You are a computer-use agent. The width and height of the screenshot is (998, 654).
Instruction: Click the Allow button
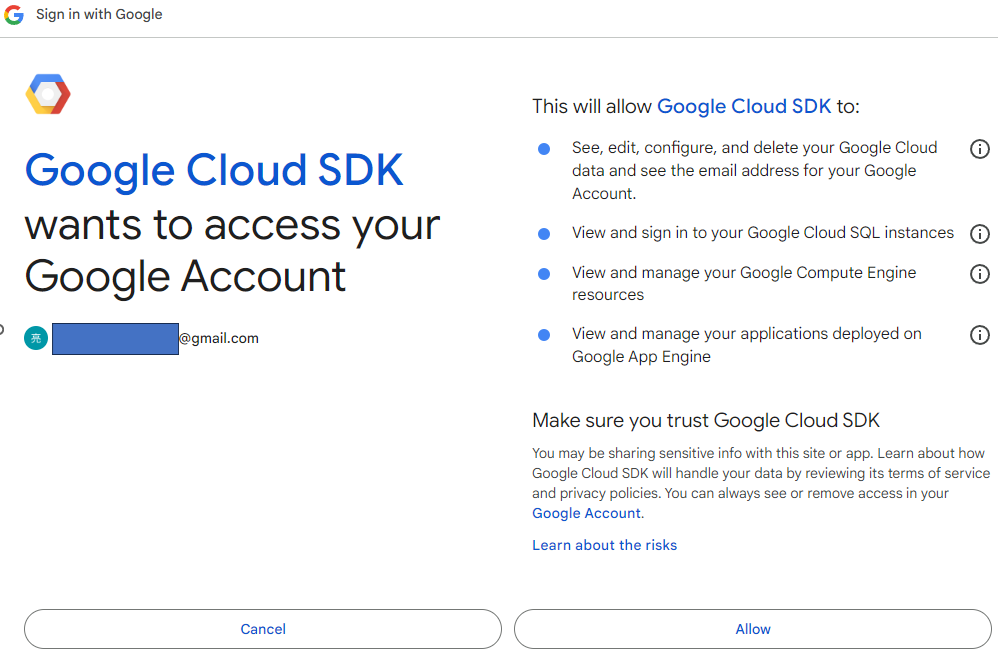click(x=752, y=629)
